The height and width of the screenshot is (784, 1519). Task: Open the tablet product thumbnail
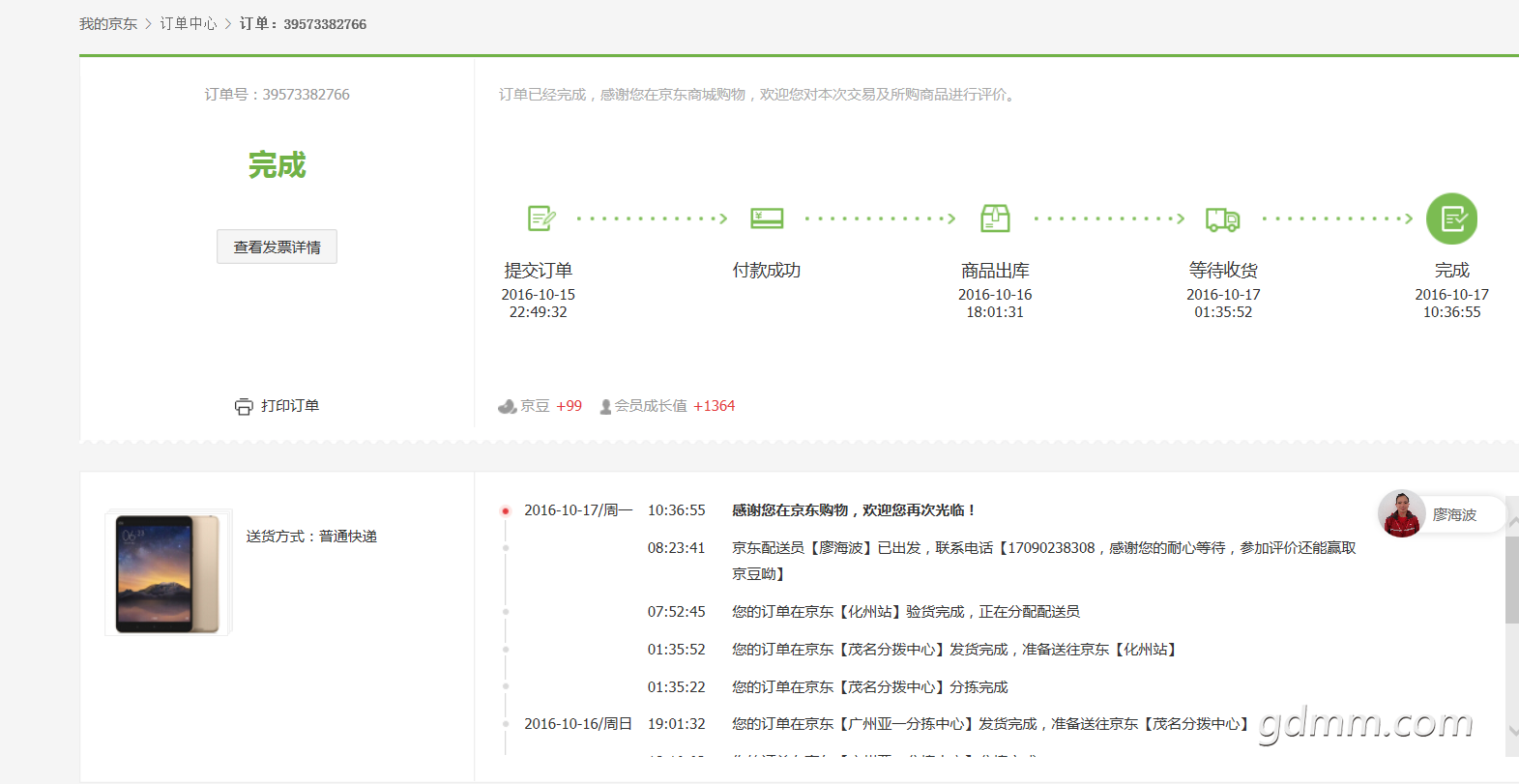tap(168, 572)
